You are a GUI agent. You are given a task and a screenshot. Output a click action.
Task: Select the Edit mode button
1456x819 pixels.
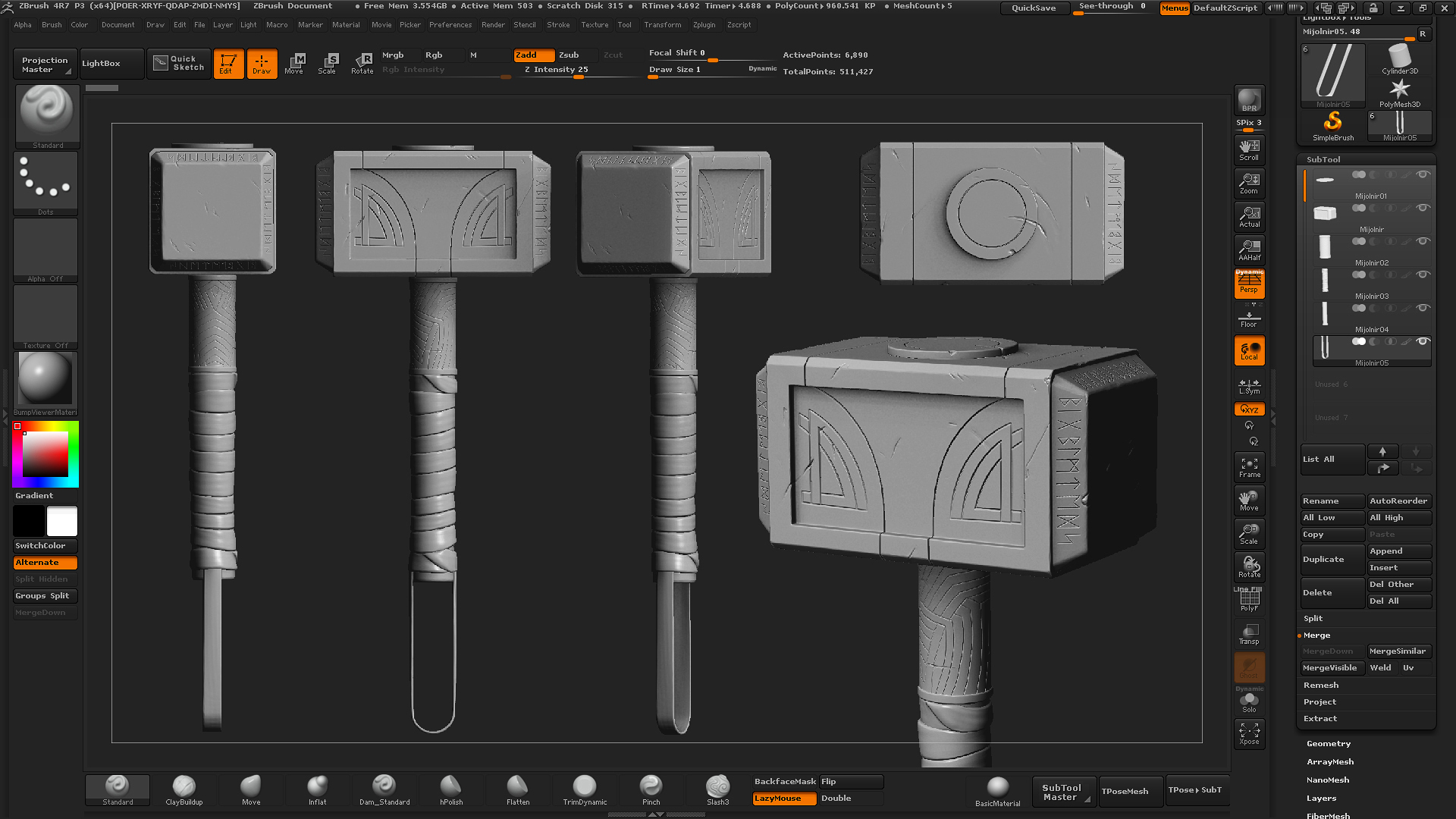click(x=227, y=64)
